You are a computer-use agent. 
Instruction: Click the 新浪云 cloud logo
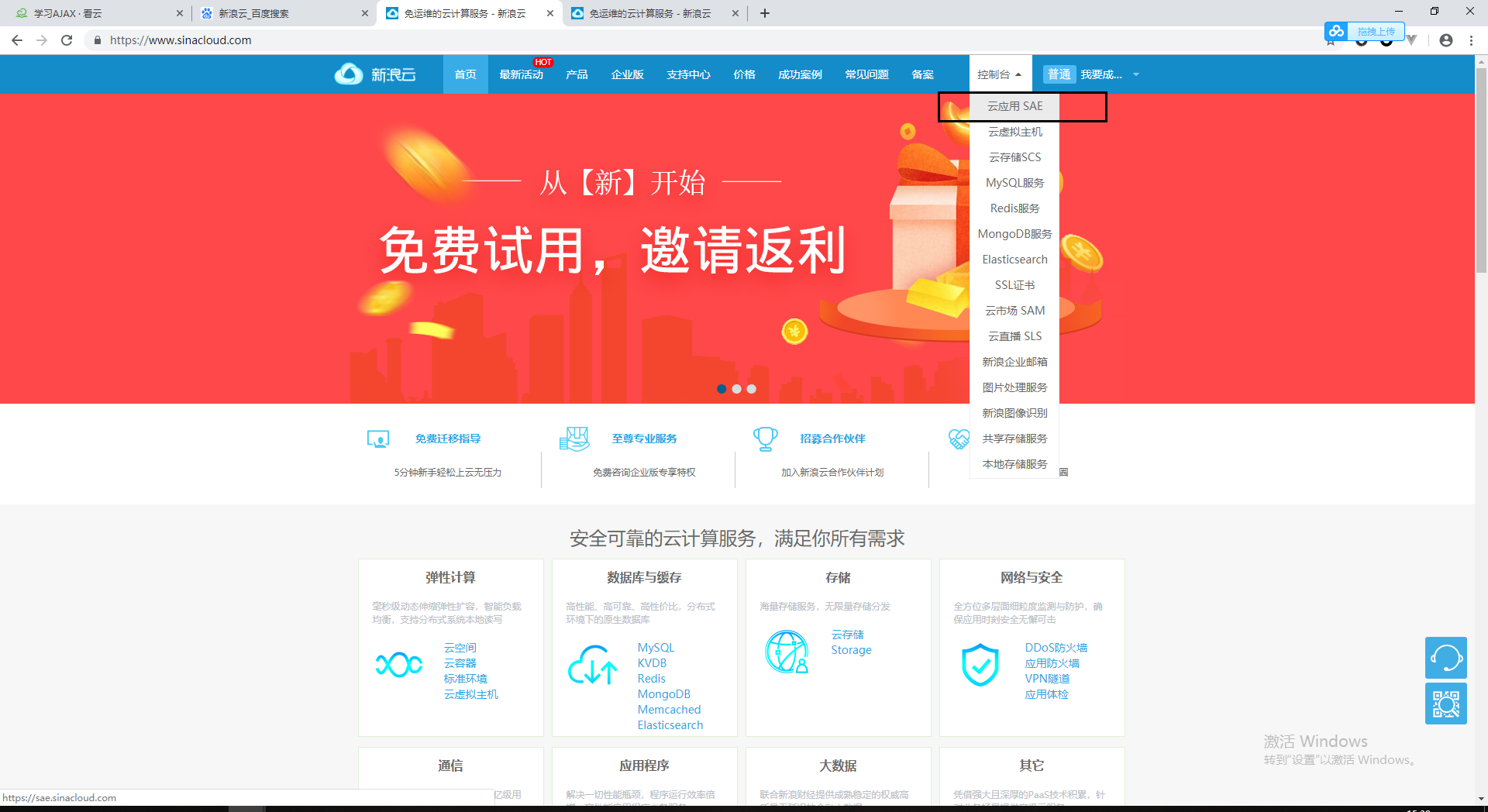coord(349,74)
